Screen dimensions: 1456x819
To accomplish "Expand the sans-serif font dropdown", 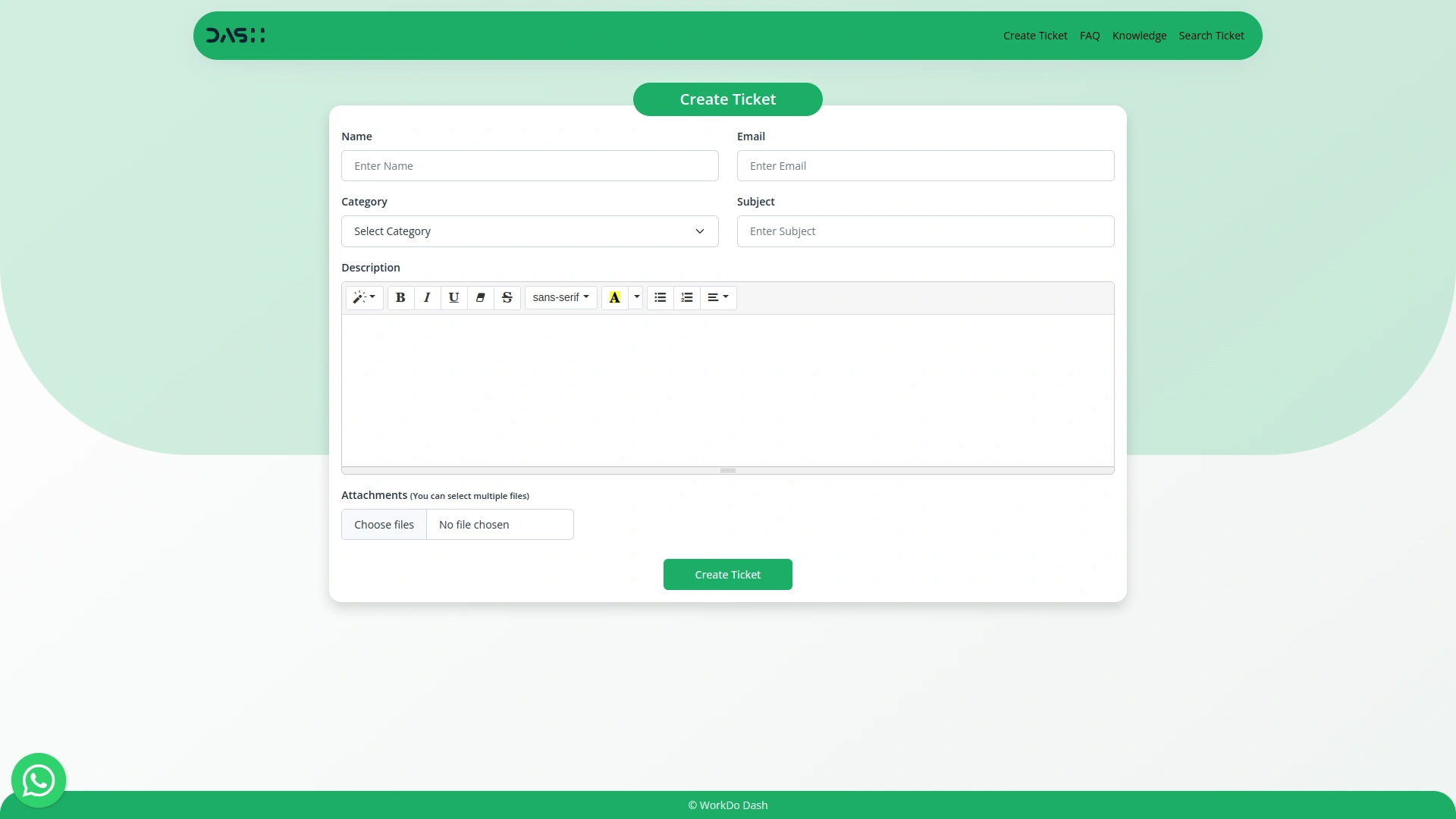I will 560,297.
